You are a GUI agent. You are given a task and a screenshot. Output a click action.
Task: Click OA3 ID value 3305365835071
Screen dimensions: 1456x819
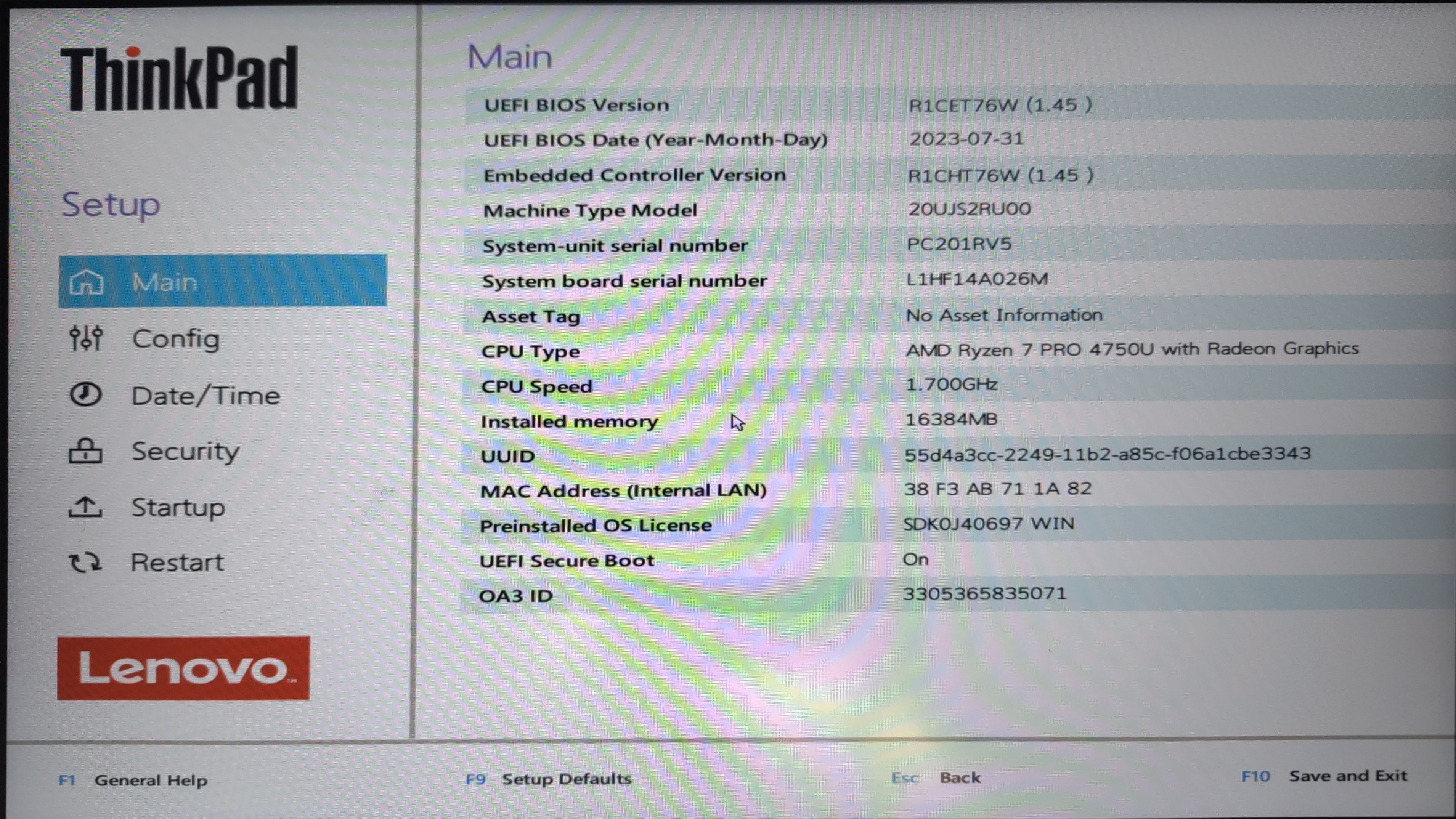[x=985, y=594]
